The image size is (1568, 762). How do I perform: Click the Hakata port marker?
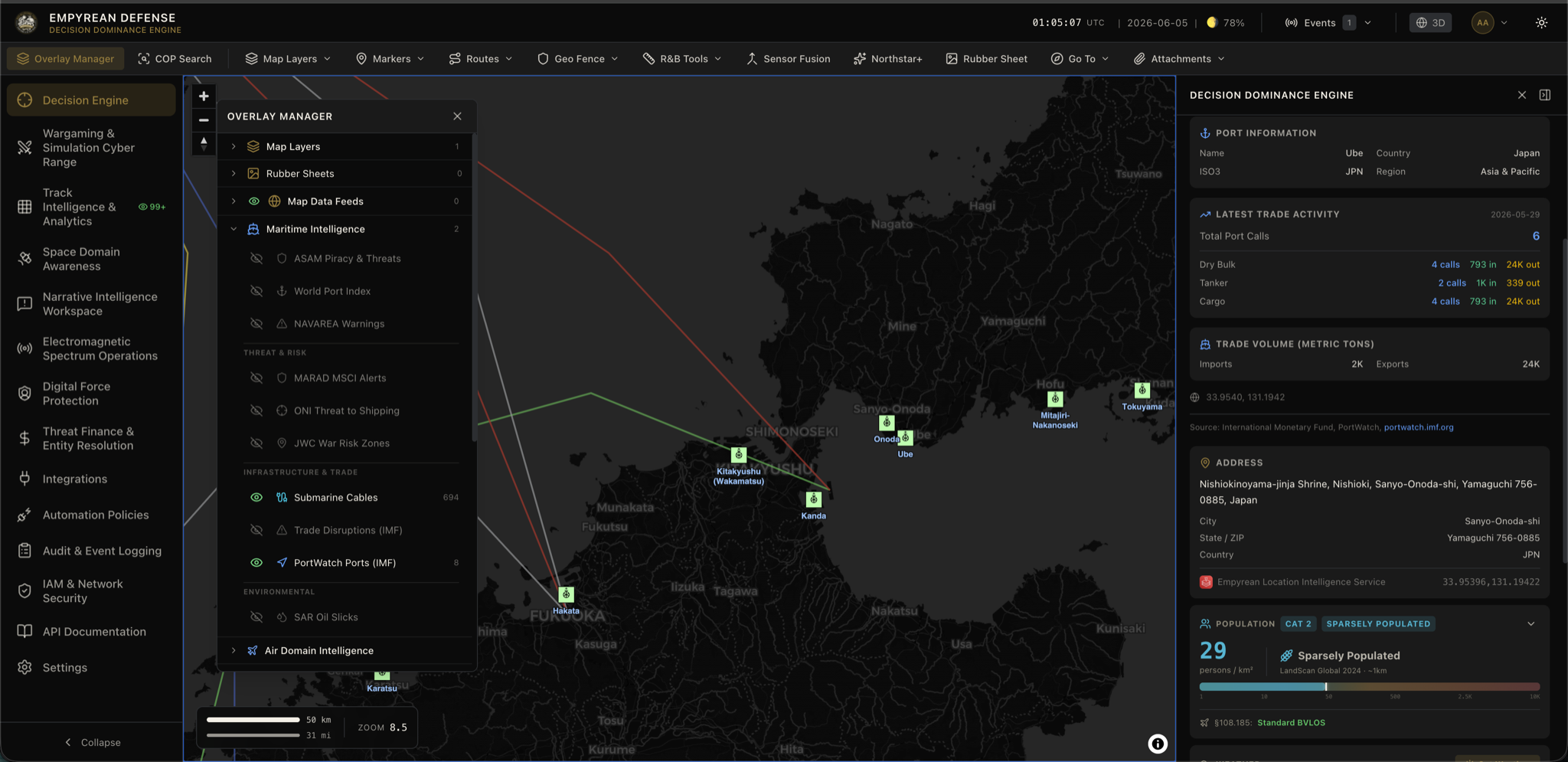tap(566, 594)
